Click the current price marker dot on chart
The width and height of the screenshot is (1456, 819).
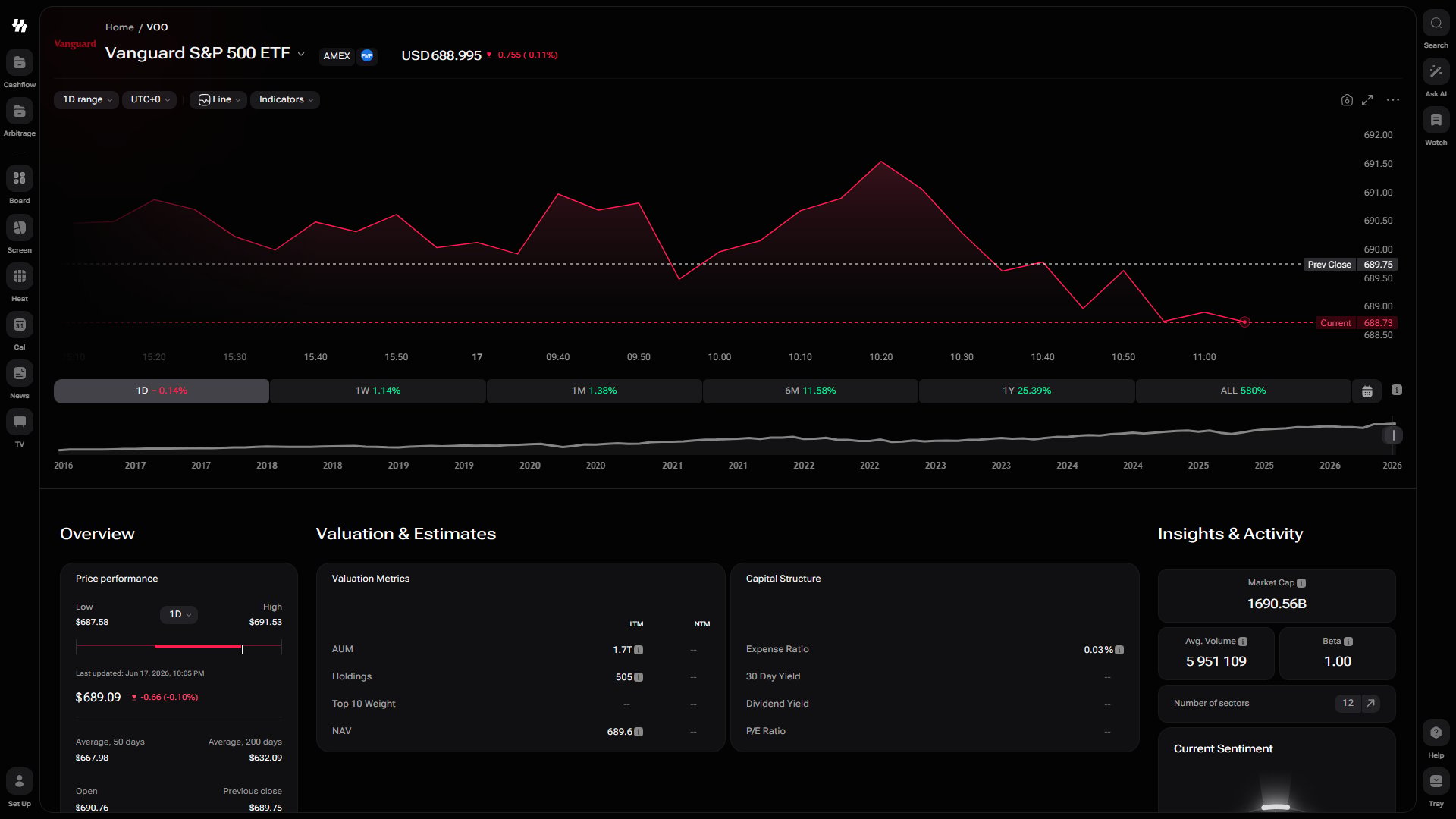click(1244, 322)
